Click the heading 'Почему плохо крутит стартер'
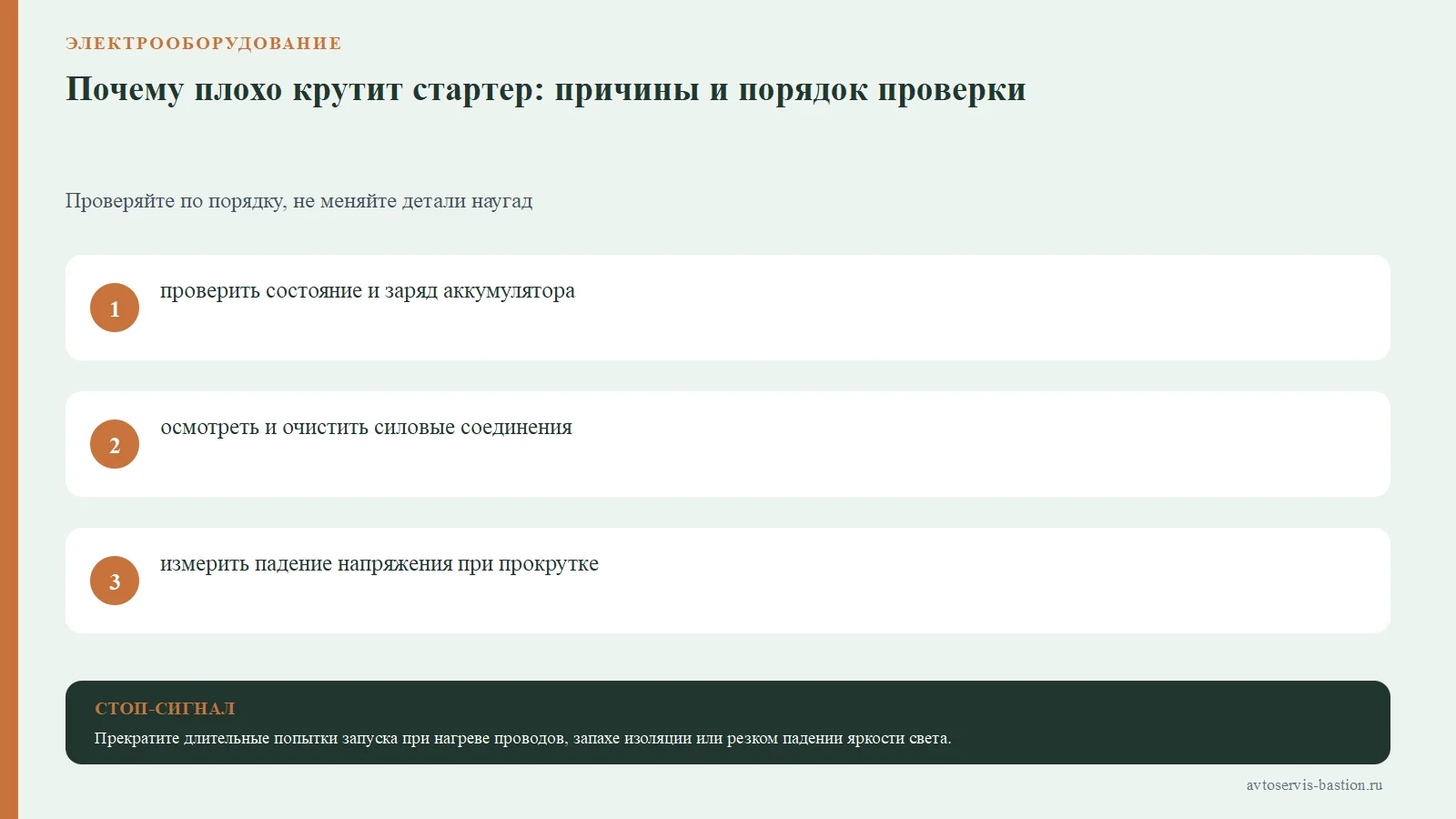The height and width of the screenshot is (819, 1456). tap(545, 89)
